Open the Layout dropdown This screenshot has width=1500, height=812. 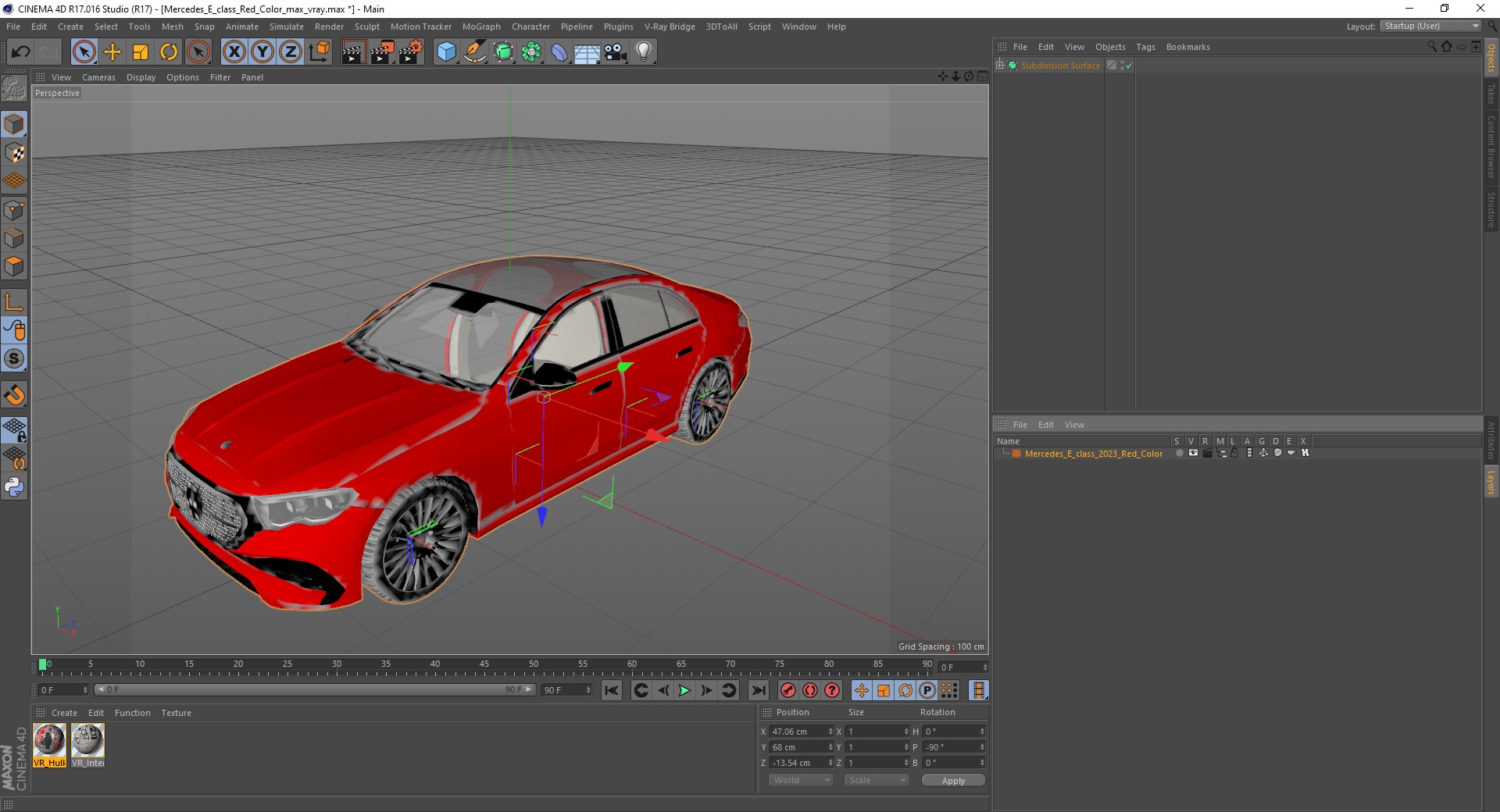pos(1430,26)
